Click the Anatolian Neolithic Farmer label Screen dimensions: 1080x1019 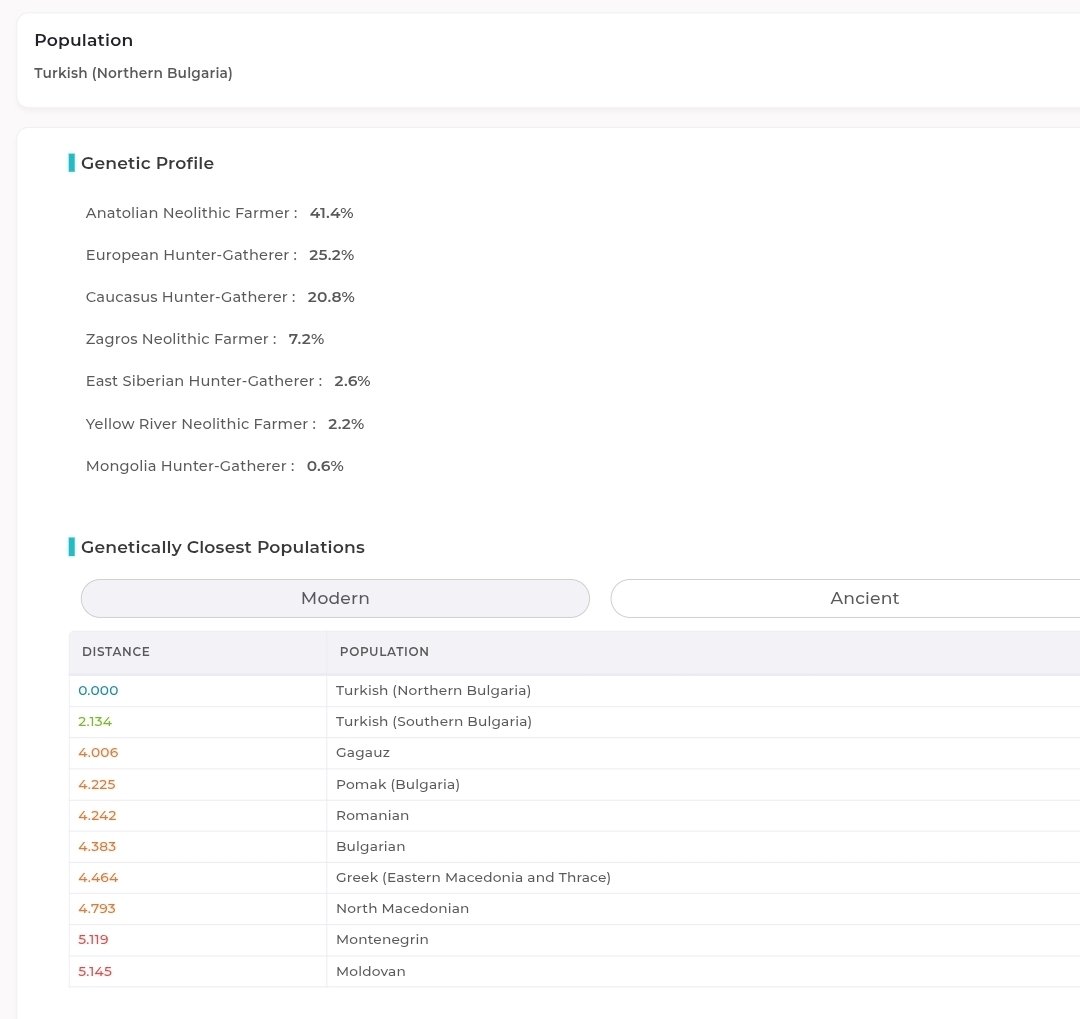click(191, 213)
